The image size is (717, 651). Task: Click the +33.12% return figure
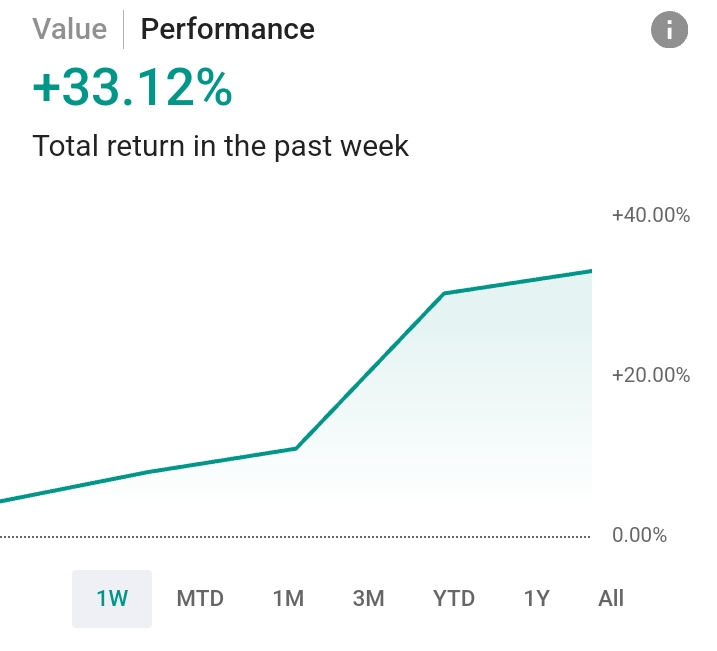[x=133, y=89]
